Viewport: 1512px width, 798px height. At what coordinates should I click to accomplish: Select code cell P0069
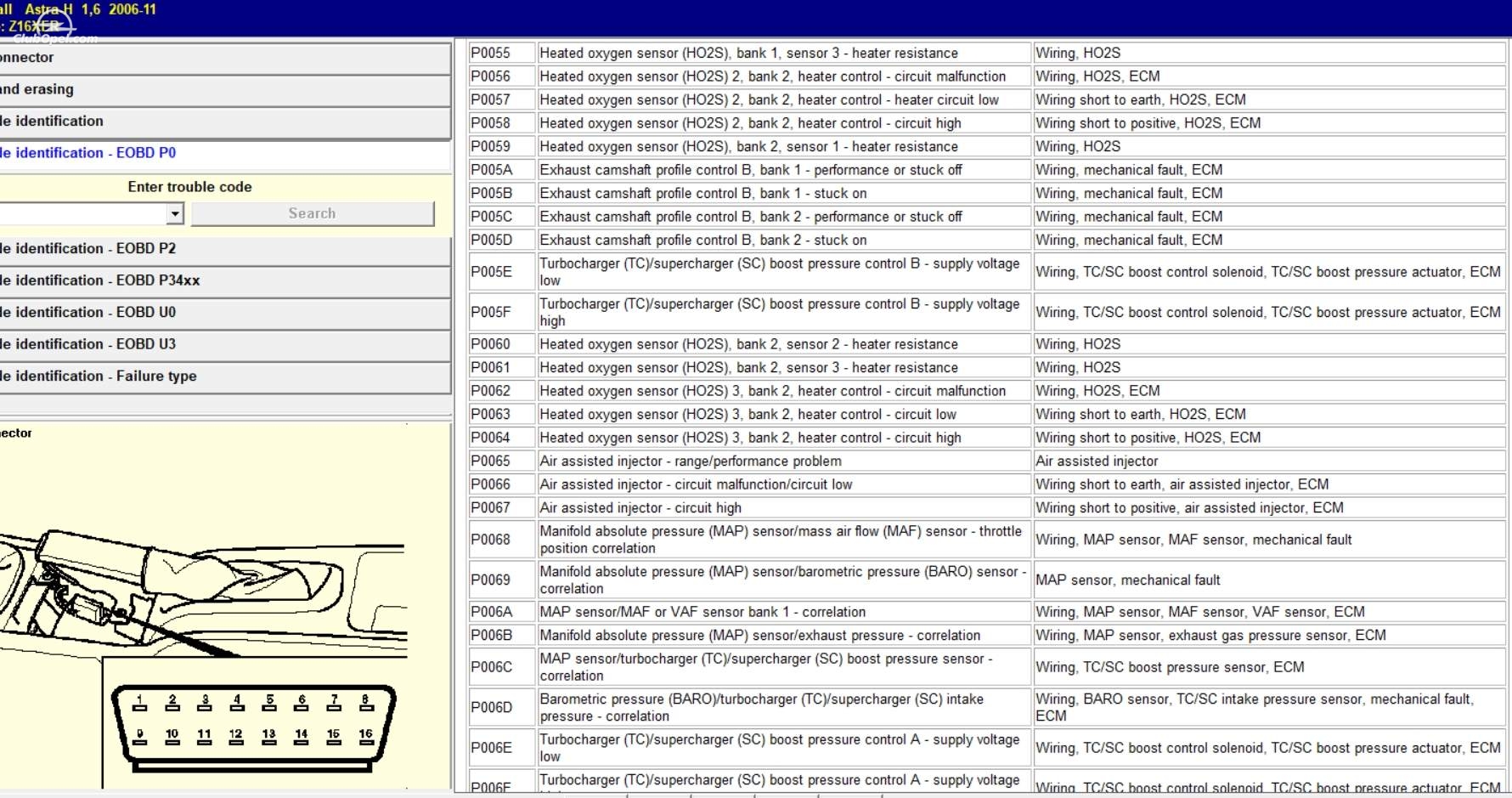(x=502, y=580)
